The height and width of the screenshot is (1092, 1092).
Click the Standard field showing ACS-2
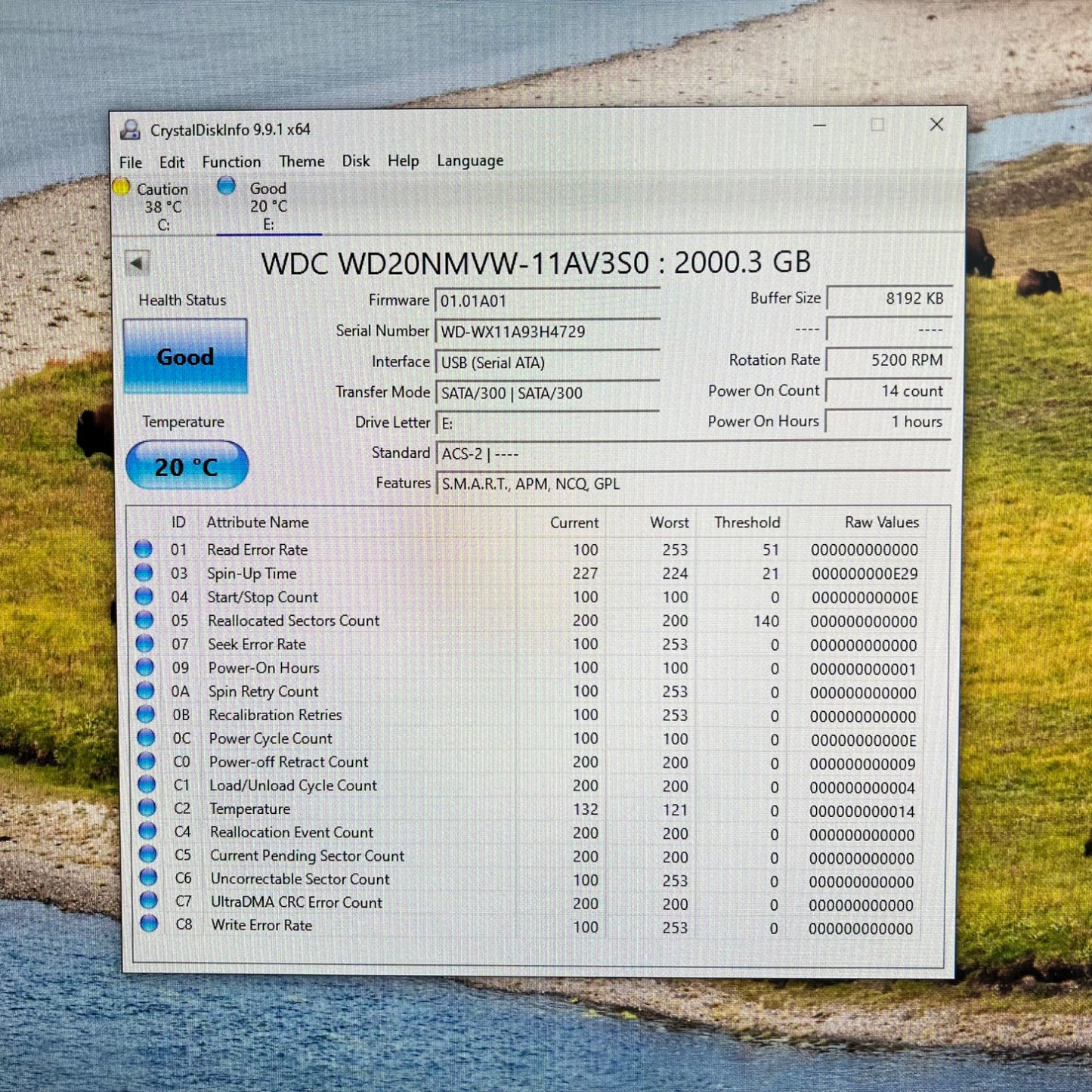click(693, 453)
